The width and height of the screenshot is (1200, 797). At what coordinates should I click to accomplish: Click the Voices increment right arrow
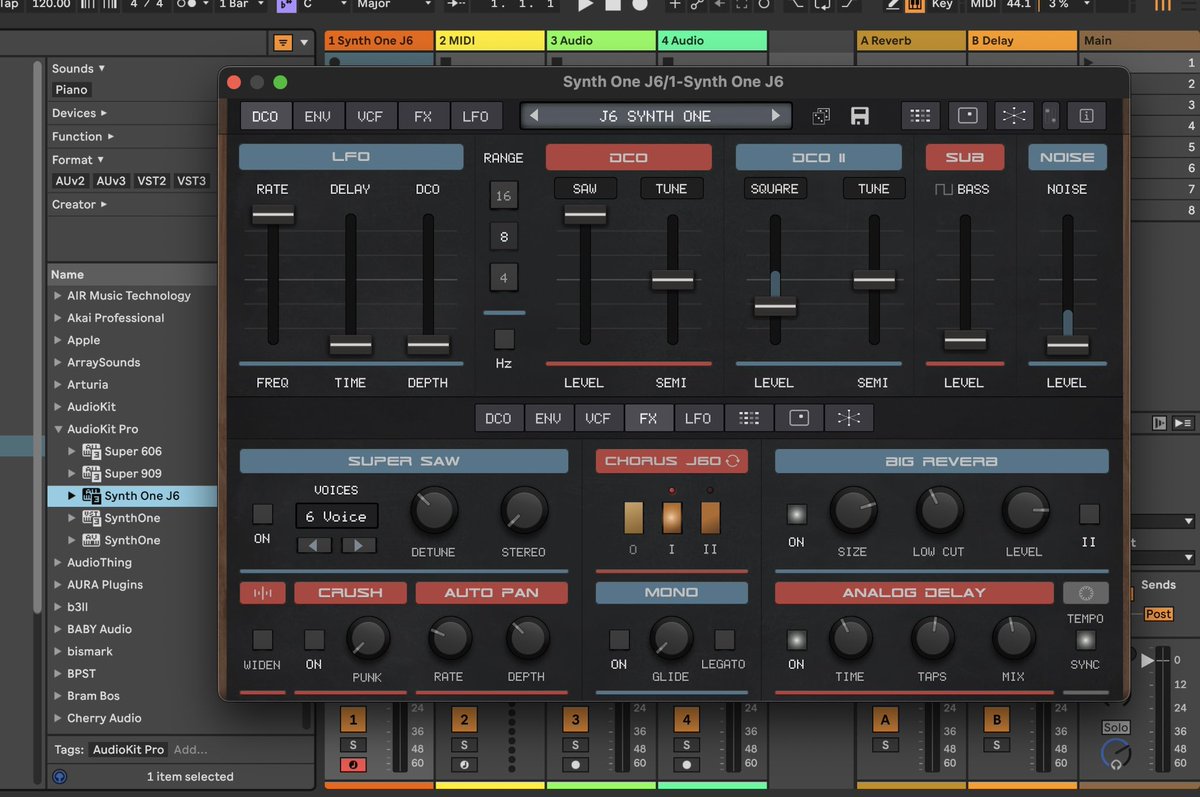[359, 546]
